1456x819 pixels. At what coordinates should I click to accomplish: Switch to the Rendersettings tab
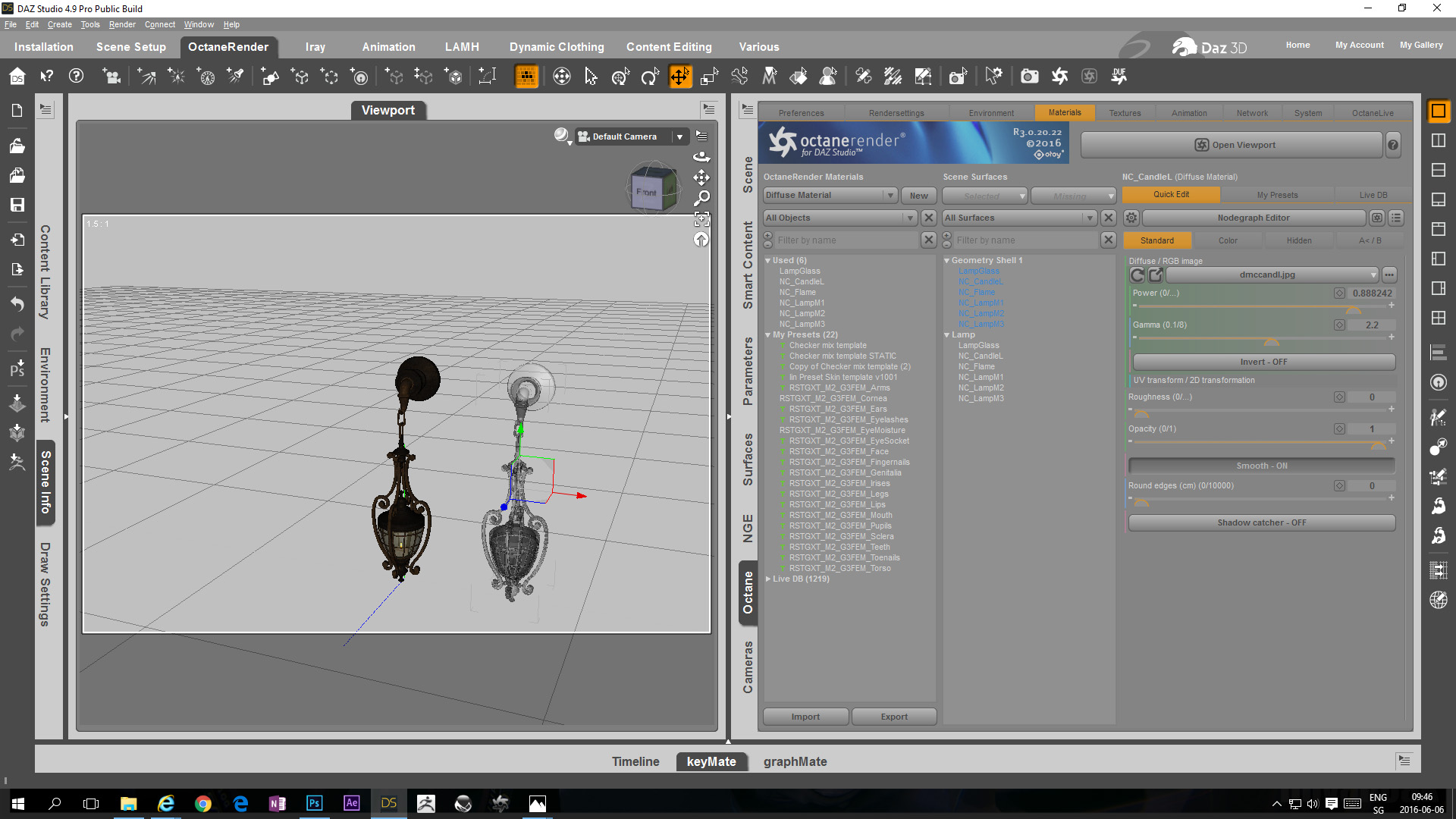pos(896,113)
